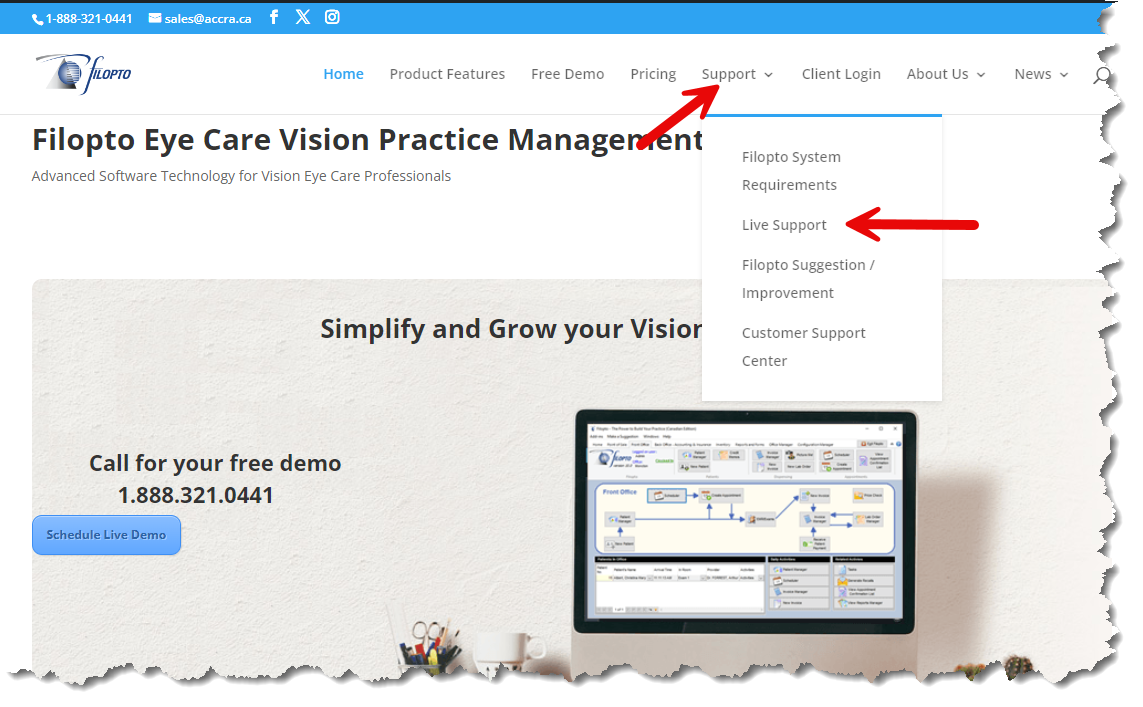Click the phone icon beside 1-888-321-0441
1143x707 pixels.
[x=37, y=20]
